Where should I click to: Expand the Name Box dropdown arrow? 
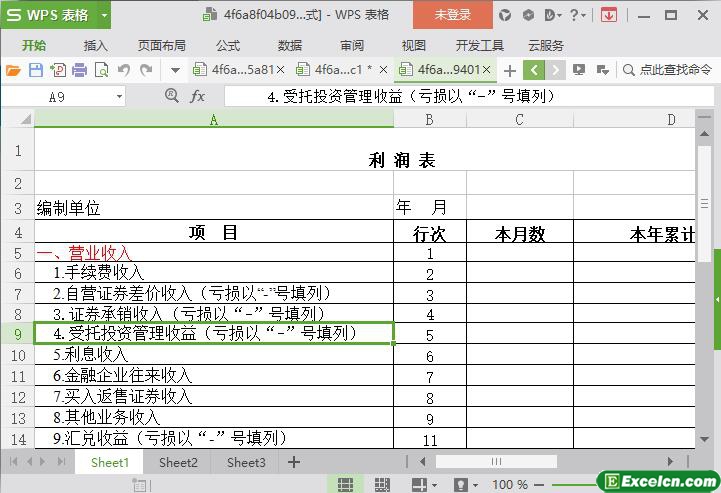pos(119,97)
